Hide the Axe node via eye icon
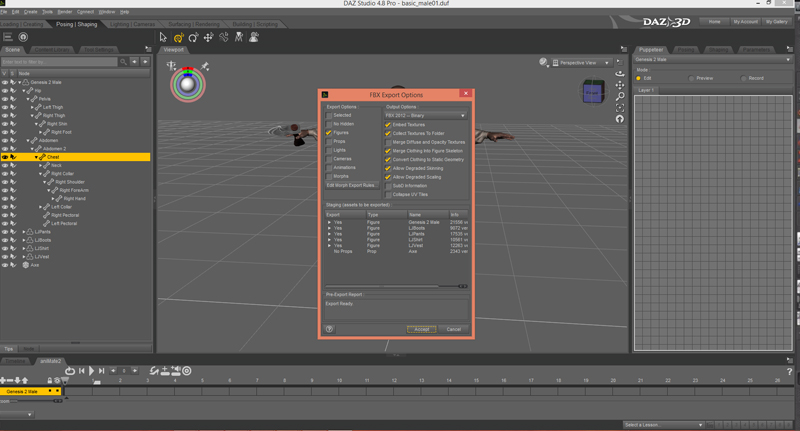This screenshot has width=800, height=431. 5,265
